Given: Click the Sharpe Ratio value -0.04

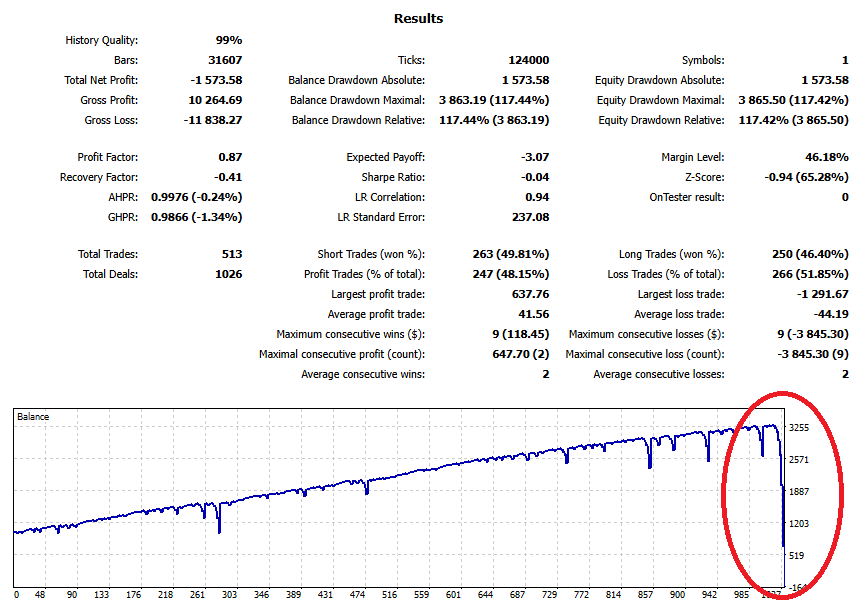Looking at the screenshot, I should click(531, 177).
